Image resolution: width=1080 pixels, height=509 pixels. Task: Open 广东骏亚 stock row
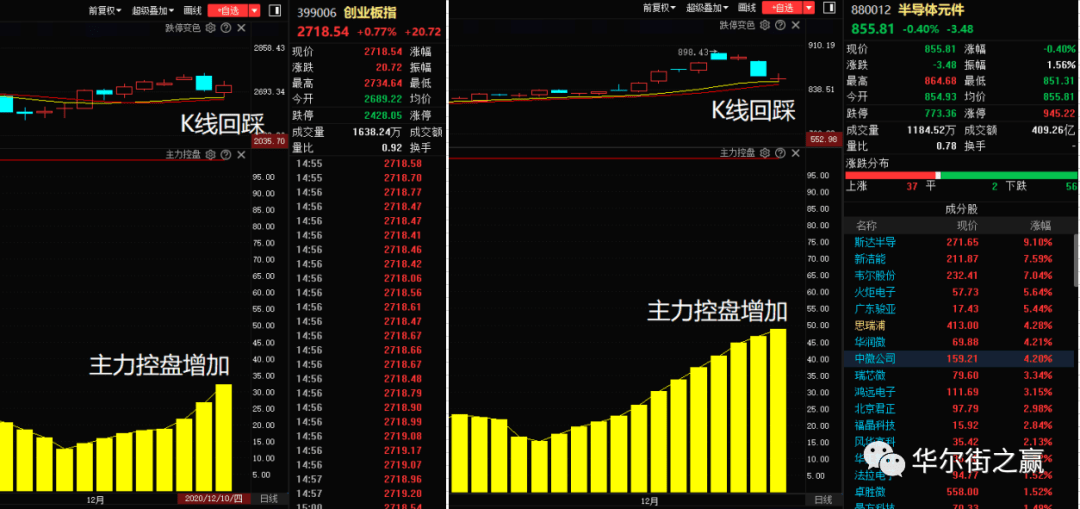[959, 309]
